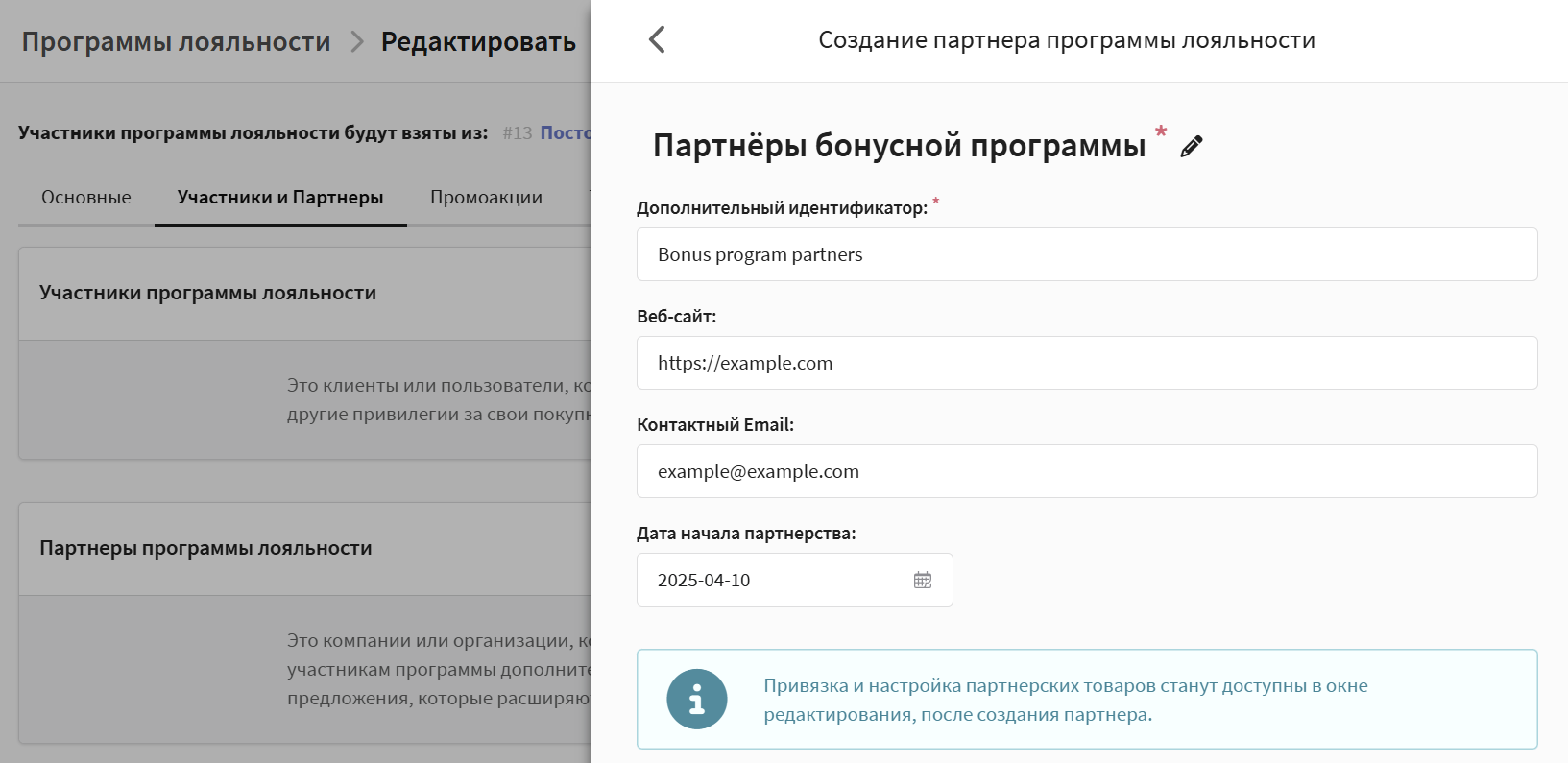
Task: Click the Партнёры бонусной программы title
Action: tap(899, 145)
